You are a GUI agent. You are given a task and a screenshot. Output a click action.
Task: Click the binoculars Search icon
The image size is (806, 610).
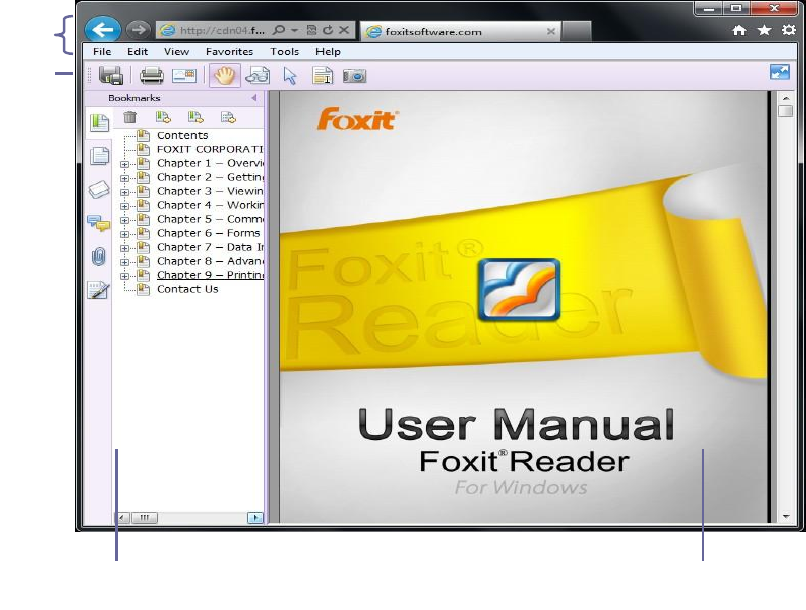point(258,76)
